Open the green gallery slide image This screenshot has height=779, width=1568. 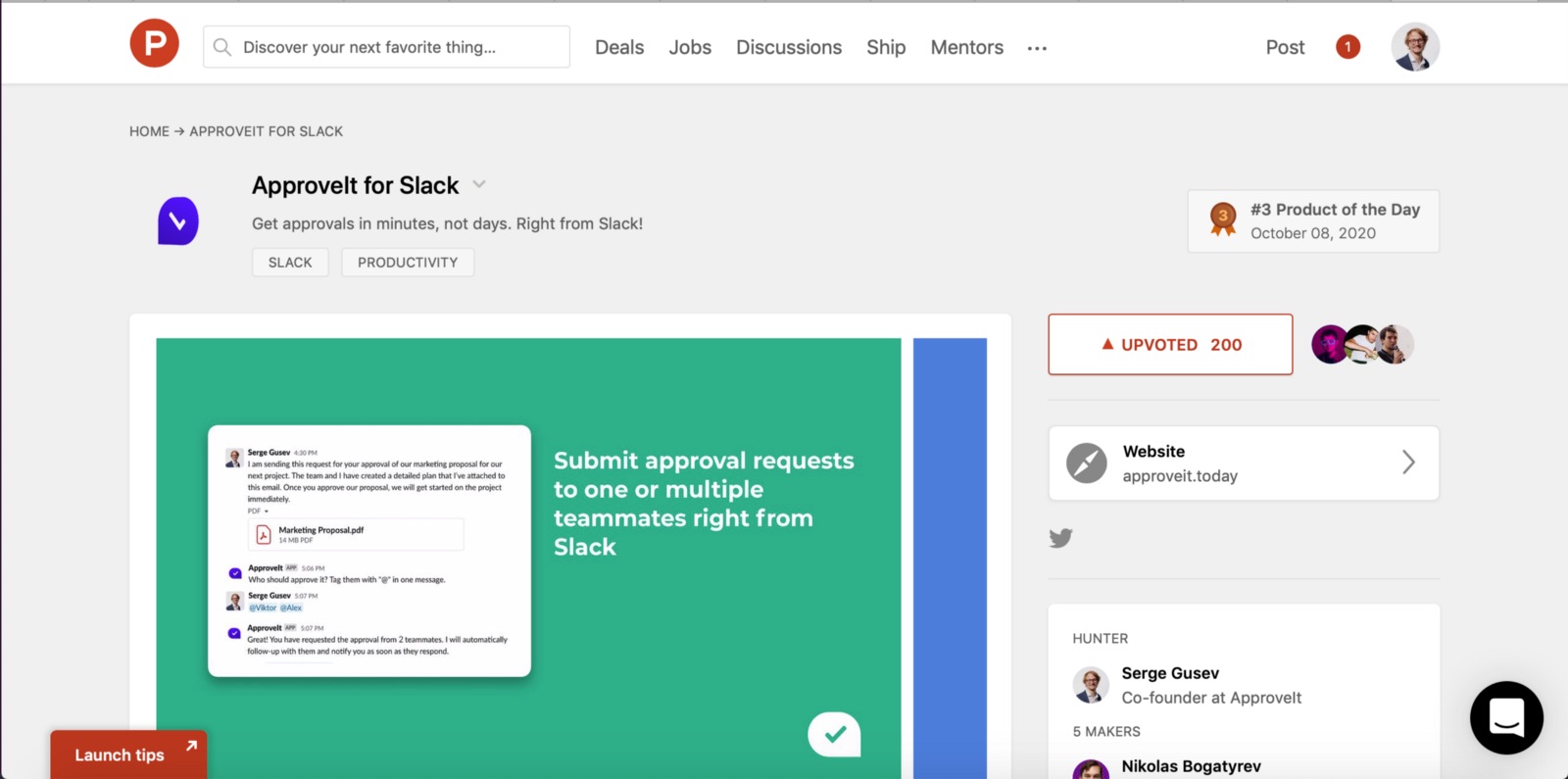(x=528, y=559)
